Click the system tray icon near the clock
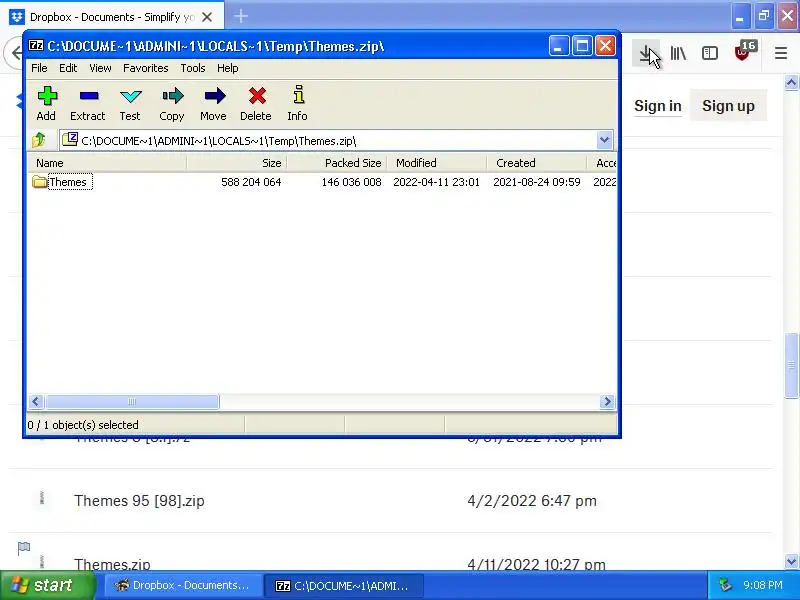This screenshot has width=800, height=600. (x=725, y=585)
